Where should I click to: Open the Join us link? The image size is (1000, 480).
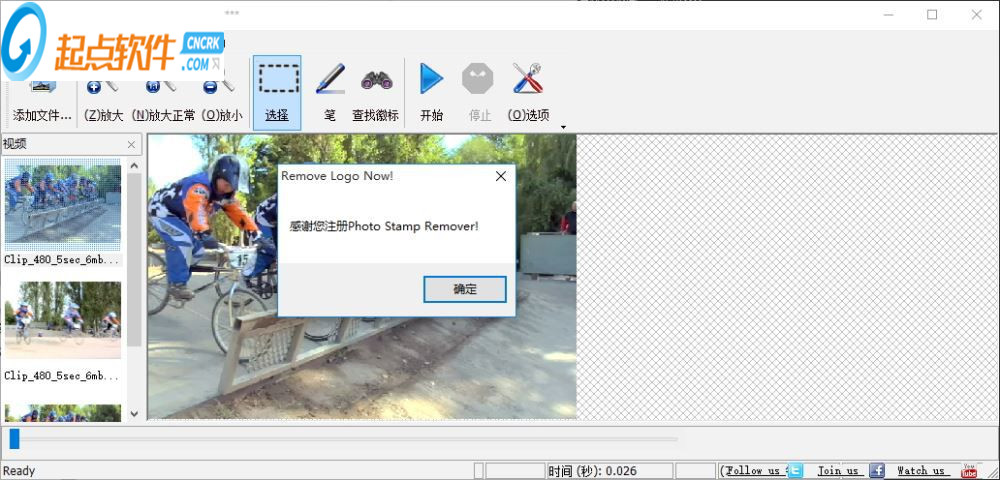[838, 470]
